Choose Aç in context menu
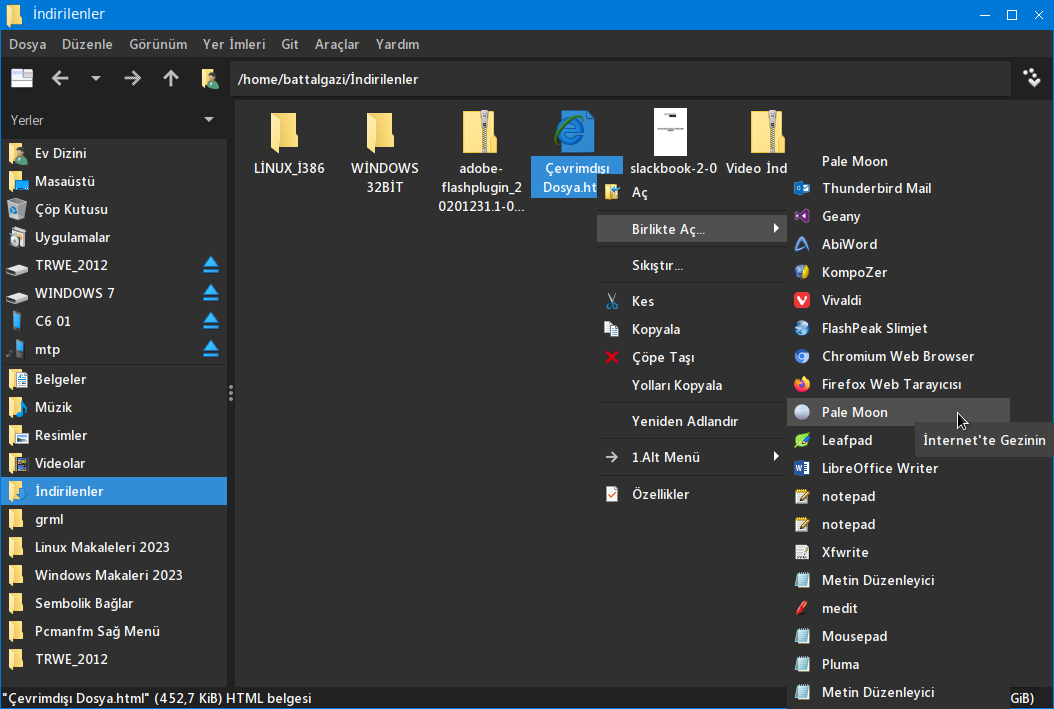 (692, 193)
